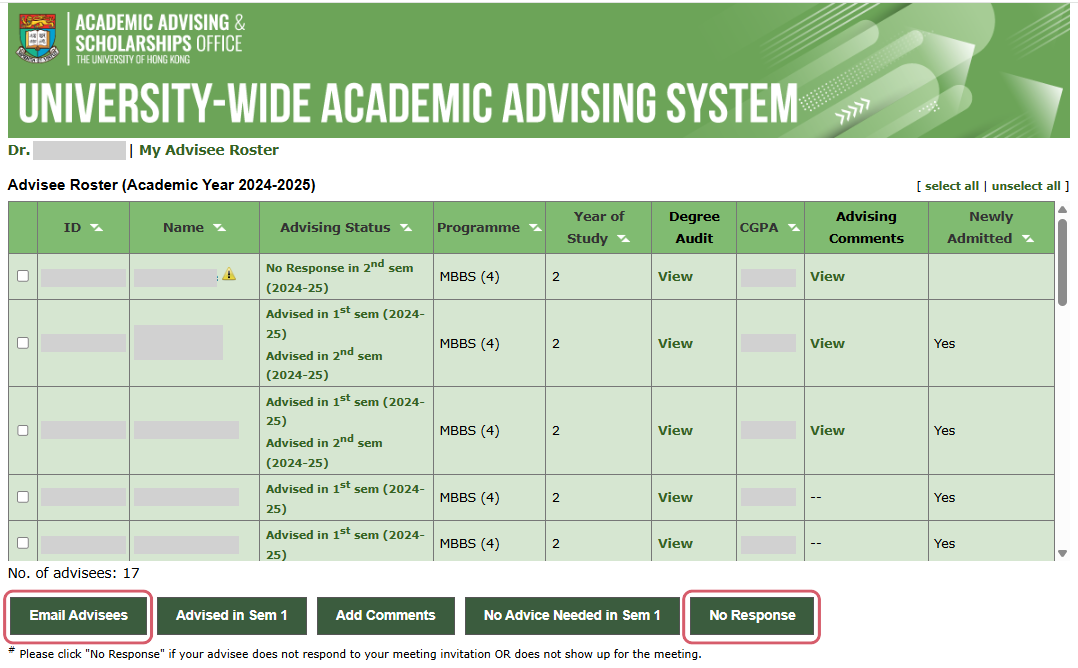The height and width of the screenshot is (668, 1078).
Task: Open Degree Audit View for the first advisee
Action: (x=675, y=277)
